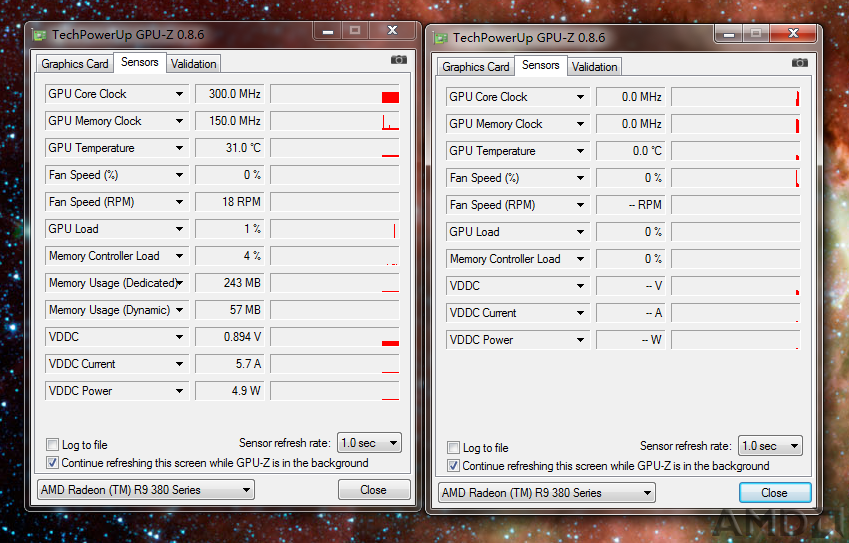Click GPU Memory Clock graph in left window

tap(335, 121)
